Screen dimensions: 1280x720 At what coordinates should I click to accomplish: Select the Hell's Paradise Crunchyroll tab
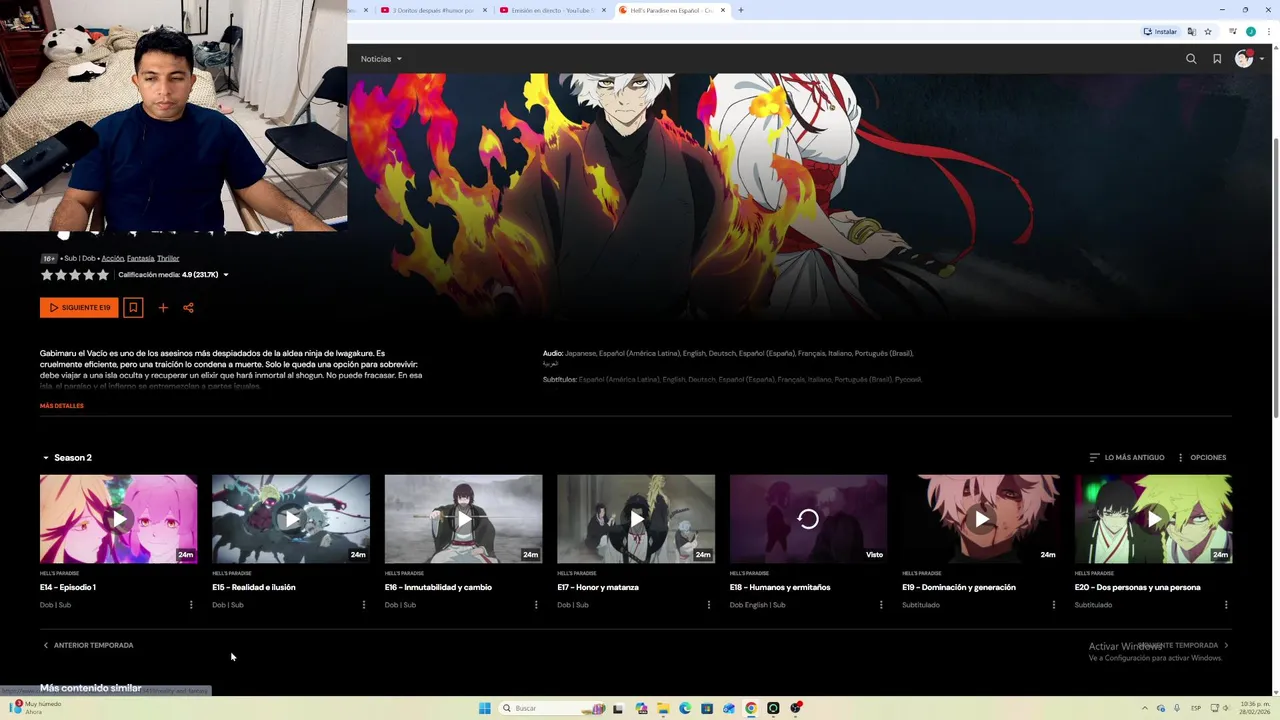point(671,10)
